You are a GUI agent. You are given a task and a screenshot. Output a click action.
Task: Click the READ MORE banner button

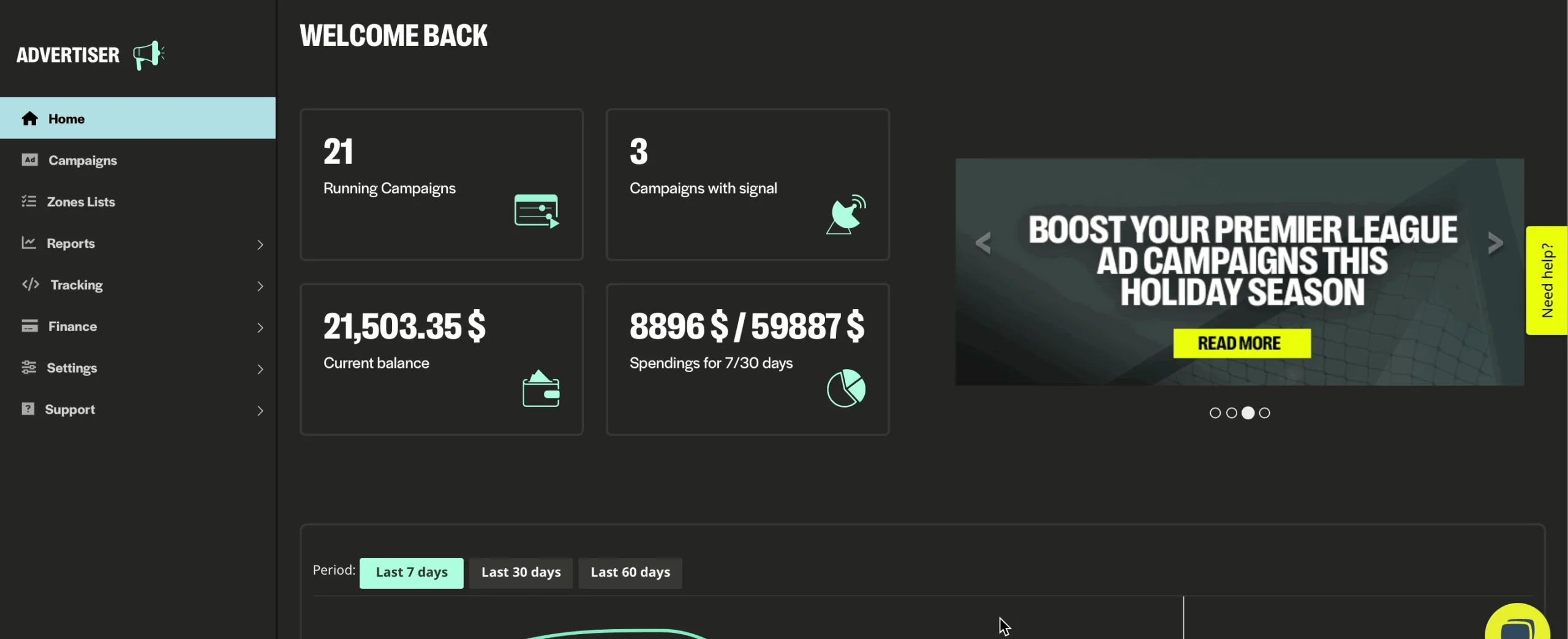[1242, 343]
